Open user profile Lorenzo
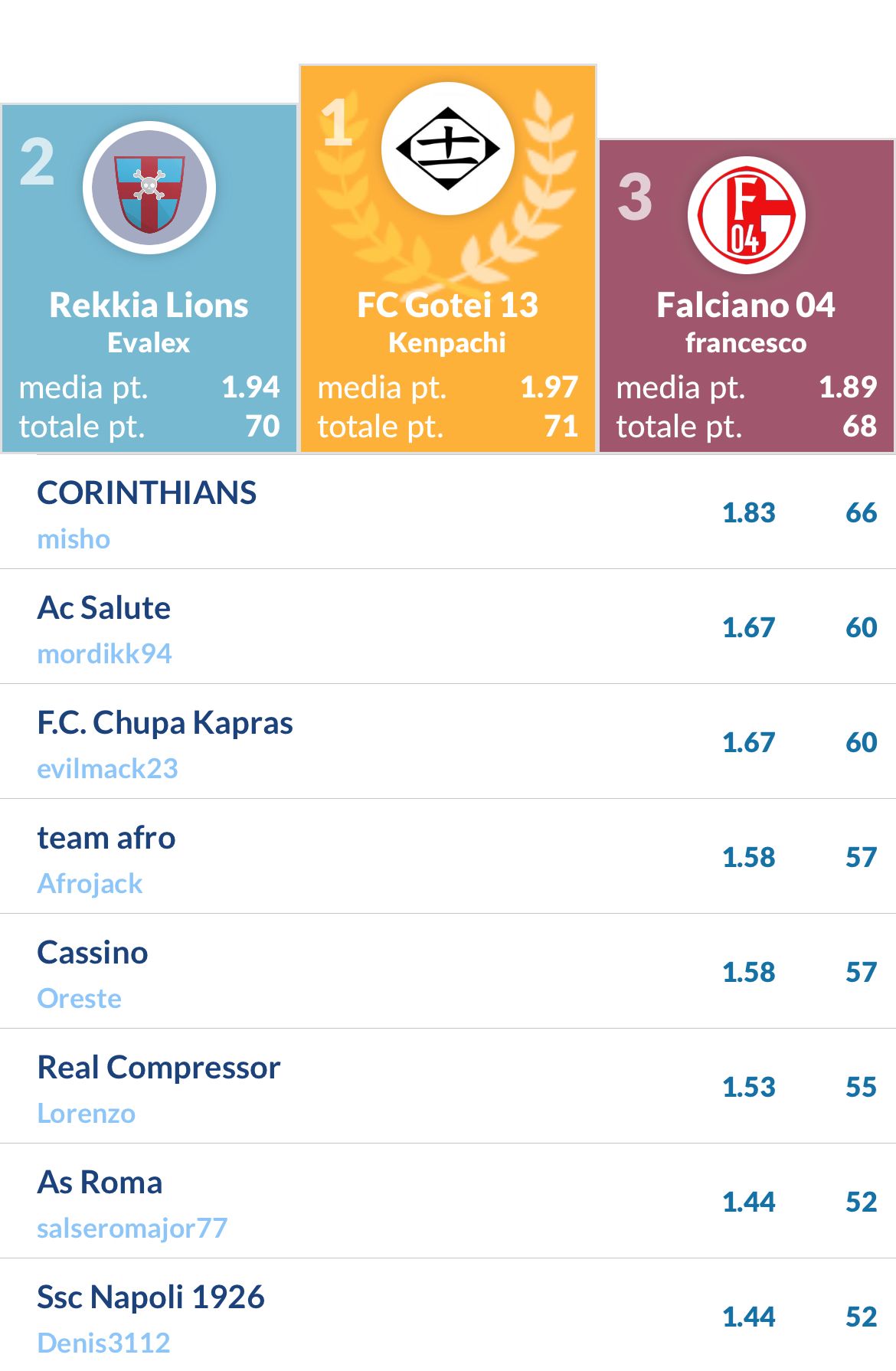 pos(86,1114)
